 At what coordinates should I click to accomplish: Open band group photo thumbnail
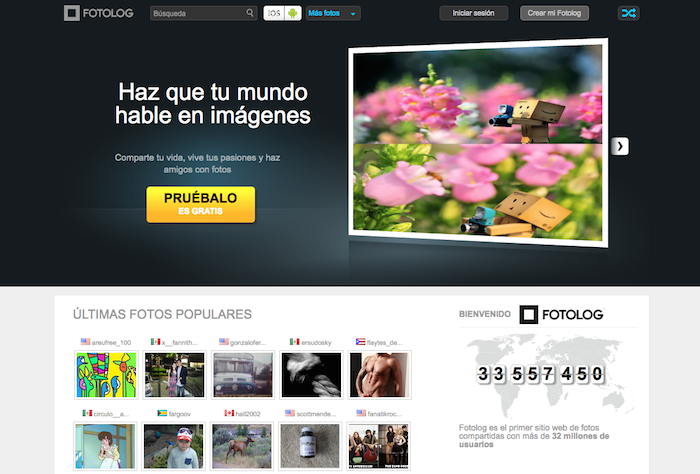coord(378,446)
